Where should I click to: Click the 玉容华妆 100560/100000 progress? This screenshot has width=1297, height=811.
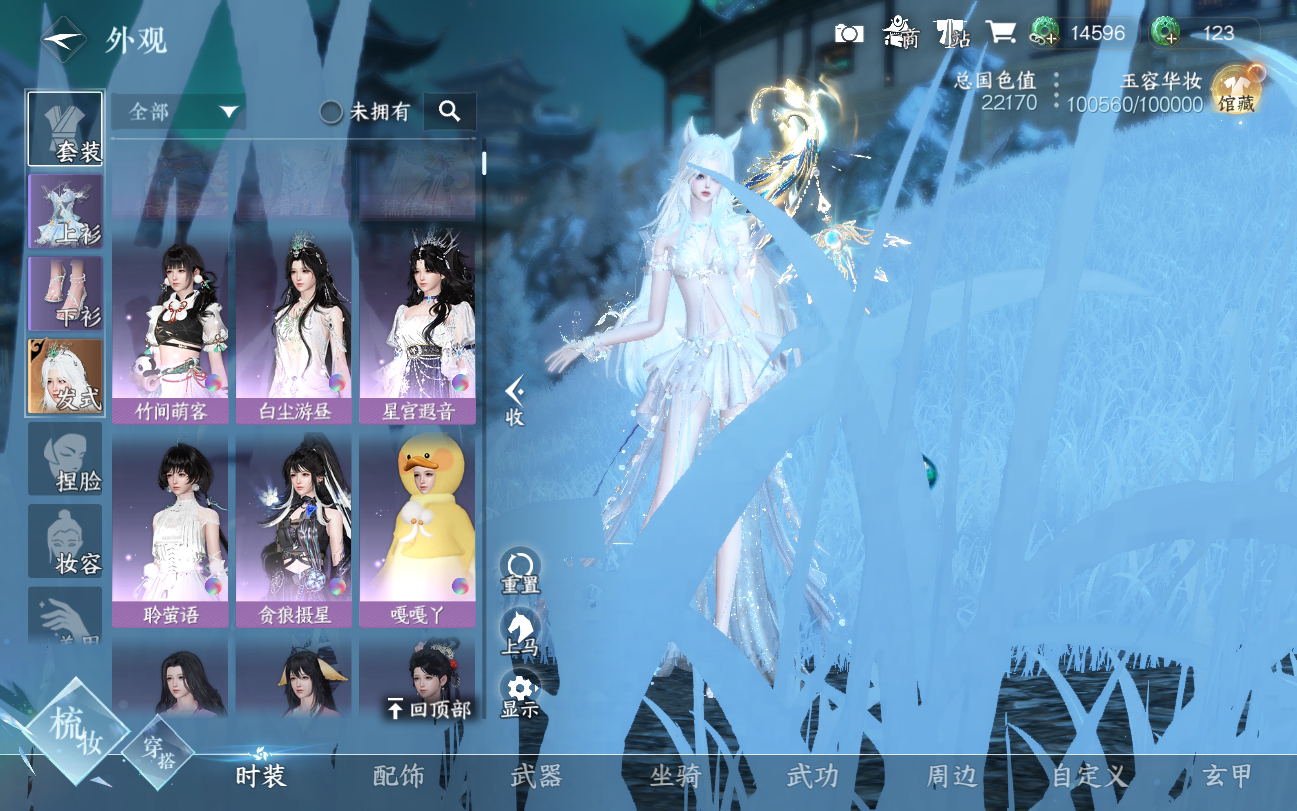point(1134,93)
